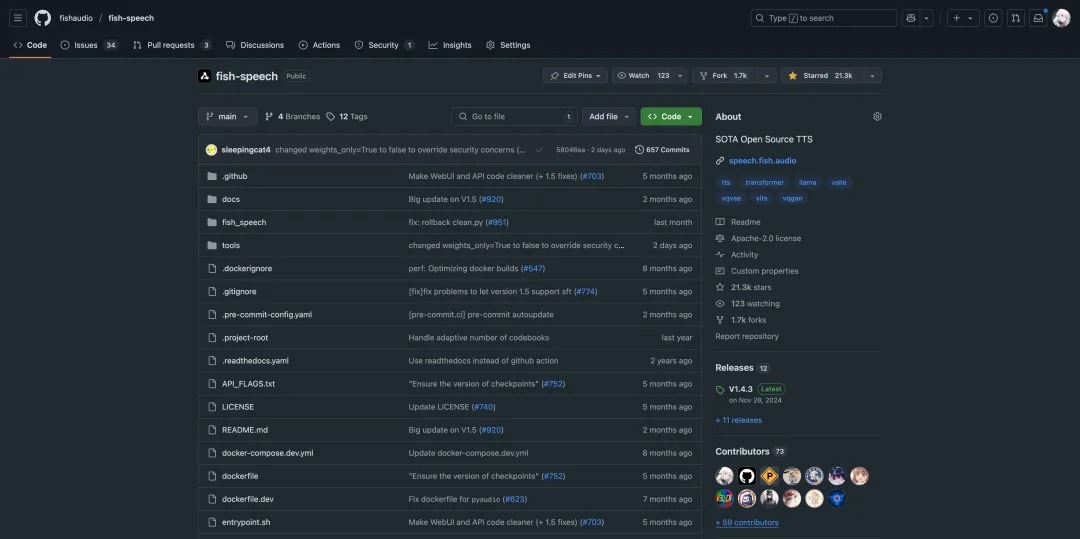Open the hamburger navigation menu

(x=18, y=18)
